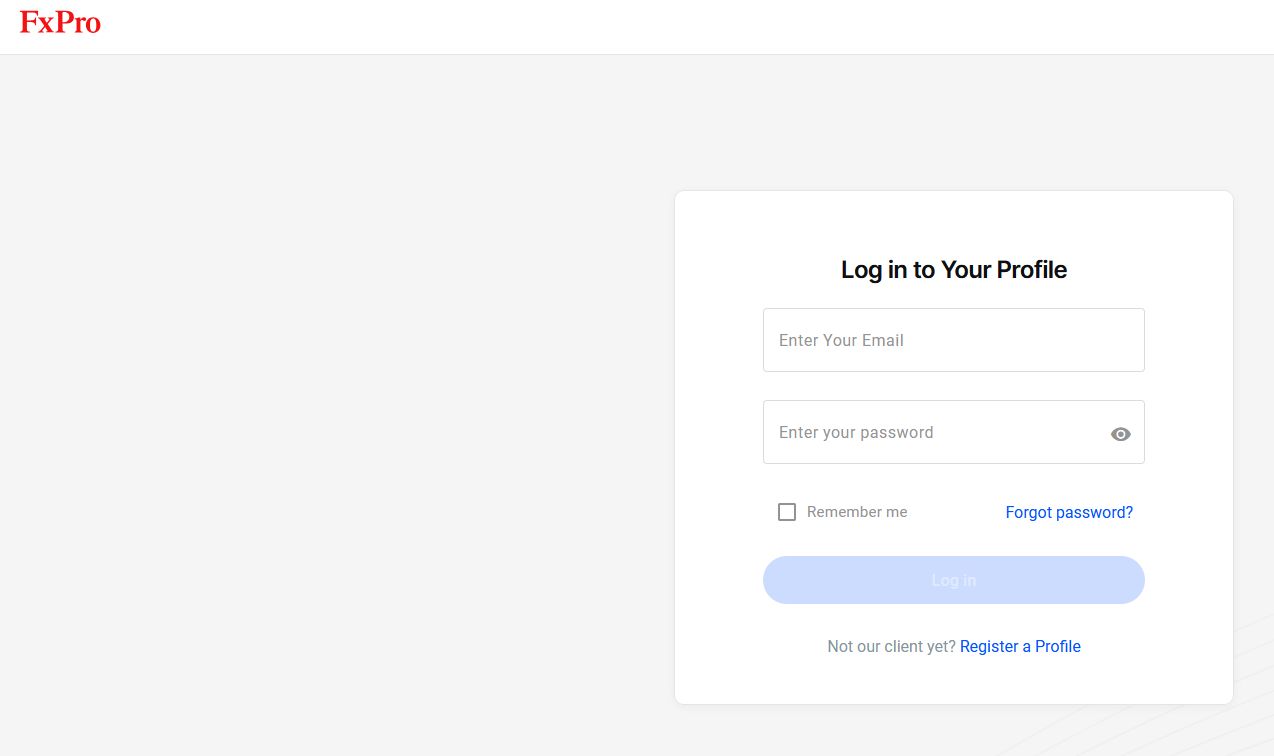Click the "Remember me" label text

tap(857, 512)
